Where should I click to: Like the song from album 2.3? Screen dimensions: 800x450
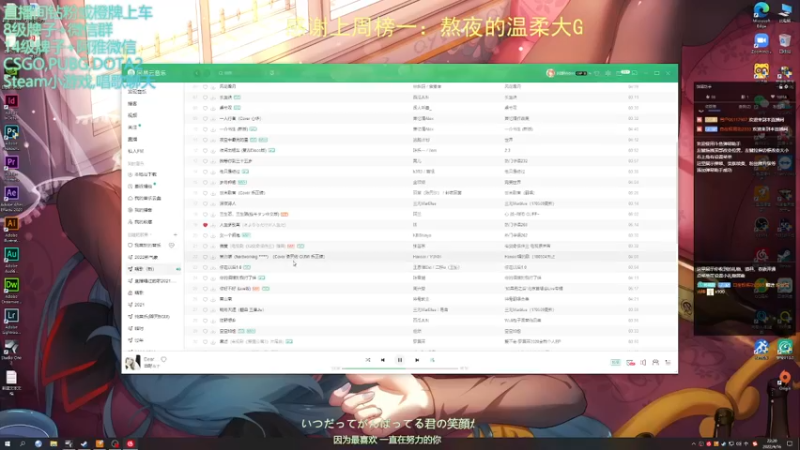[205, 151]
